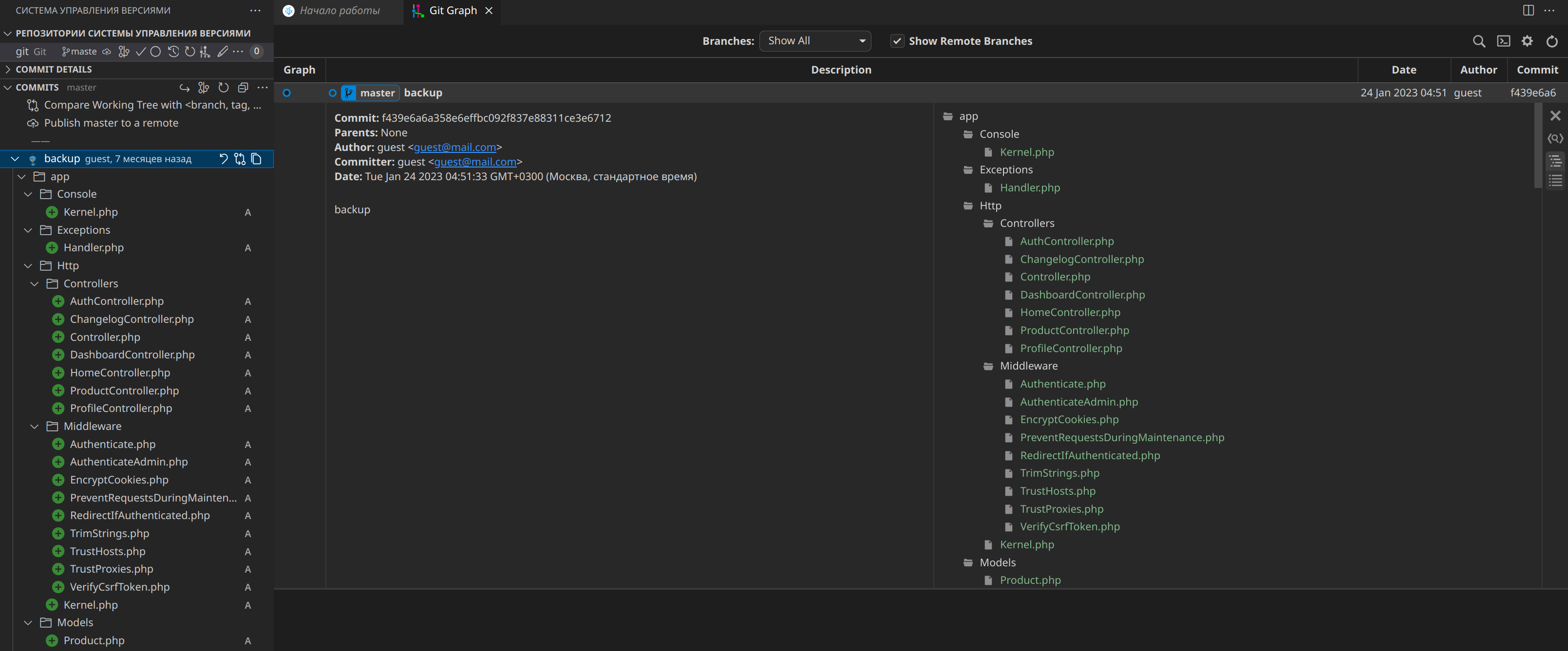
Task: Checkout master branch in repository row
Action: click(x=79, y=52)
